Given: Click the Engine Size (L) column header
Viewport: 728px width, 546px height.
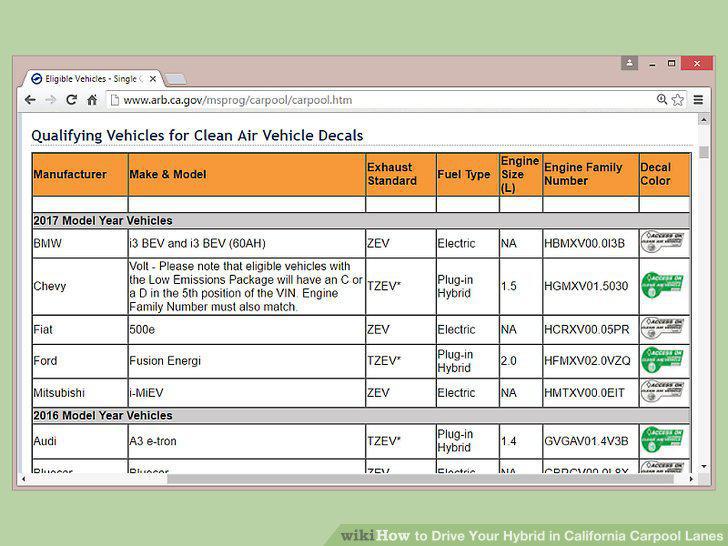Looking at the screenshot, I should click(x=520, y=175).
